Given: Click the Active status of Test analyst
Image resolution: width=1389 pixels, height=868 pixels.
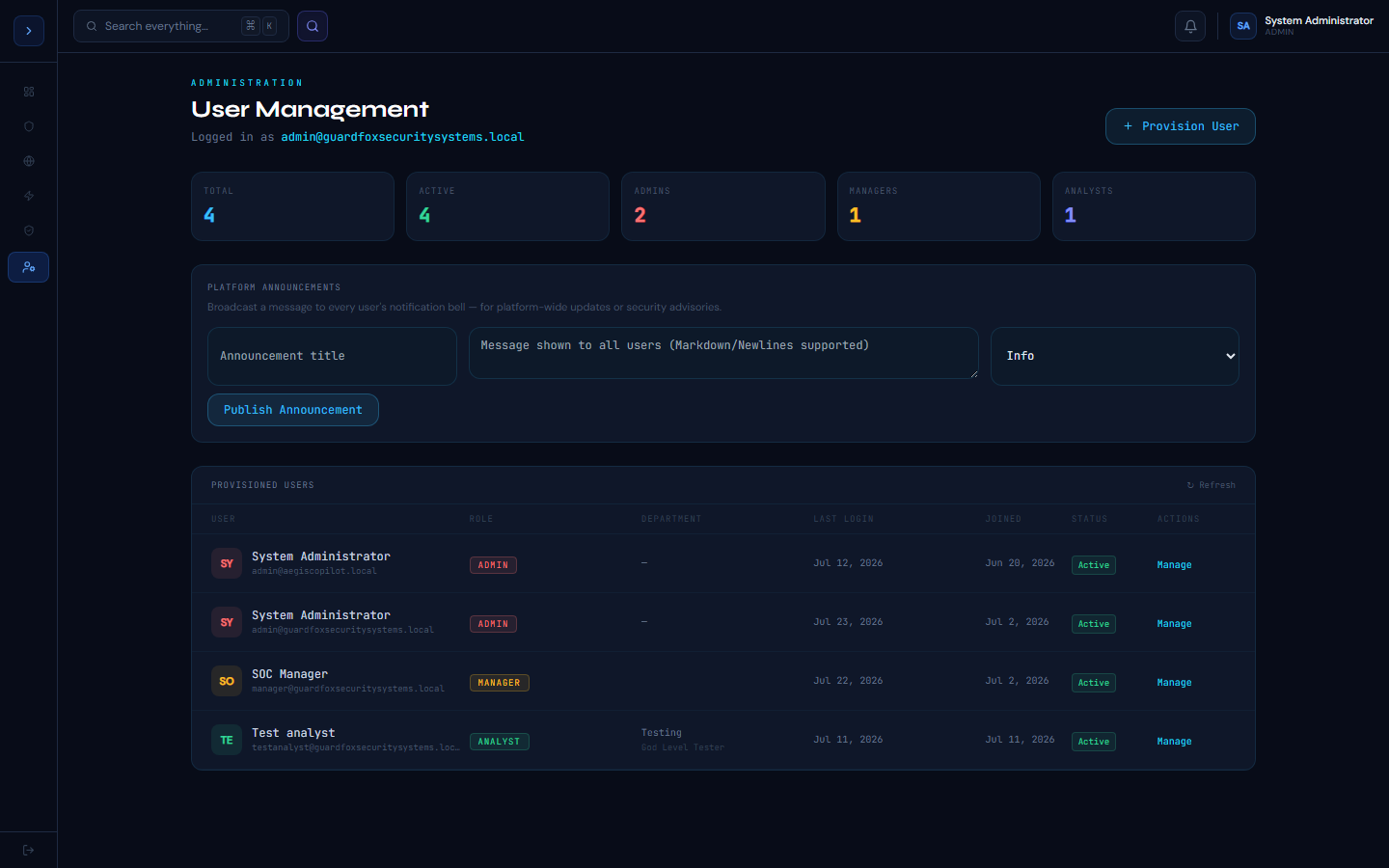Looking at the screenshot, I should coord(1094,742).
